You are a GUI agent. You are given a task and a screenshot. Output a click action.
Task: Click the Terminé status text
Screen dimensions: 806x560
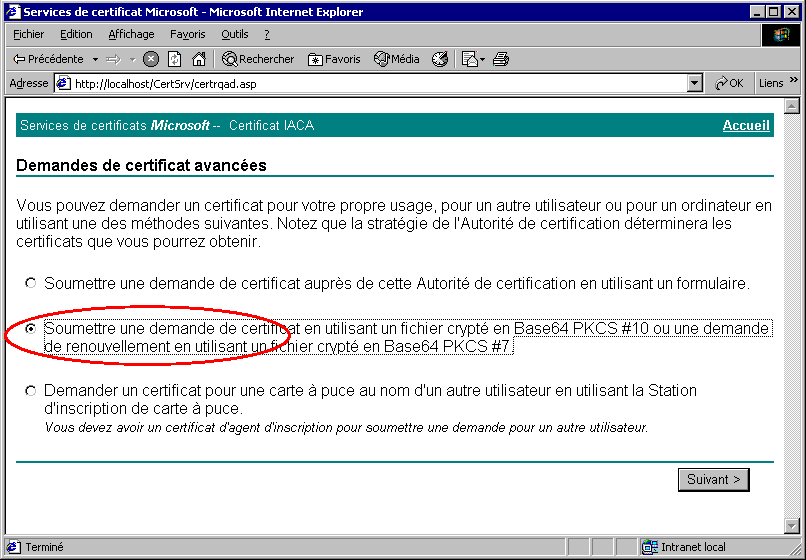[44, 547]
